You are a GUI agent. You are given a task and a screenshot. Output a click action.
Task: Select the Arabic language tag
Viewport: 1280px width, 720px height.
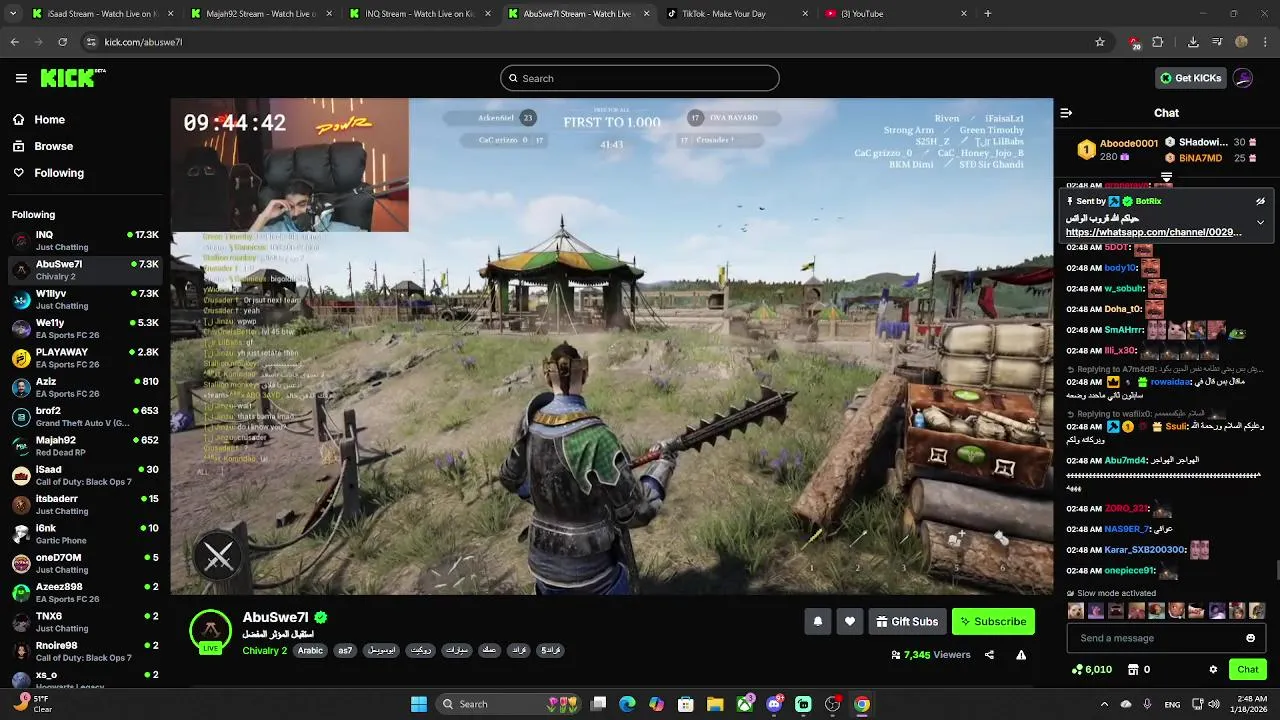310,651
